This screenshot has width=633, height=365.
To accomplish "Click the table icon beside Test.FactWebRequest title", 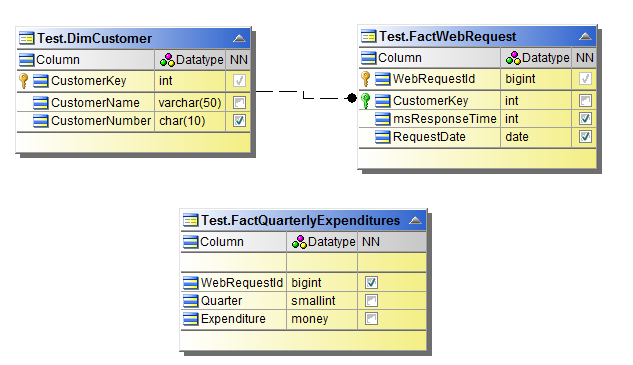I will pyautogui.click(x=368, y=36).
